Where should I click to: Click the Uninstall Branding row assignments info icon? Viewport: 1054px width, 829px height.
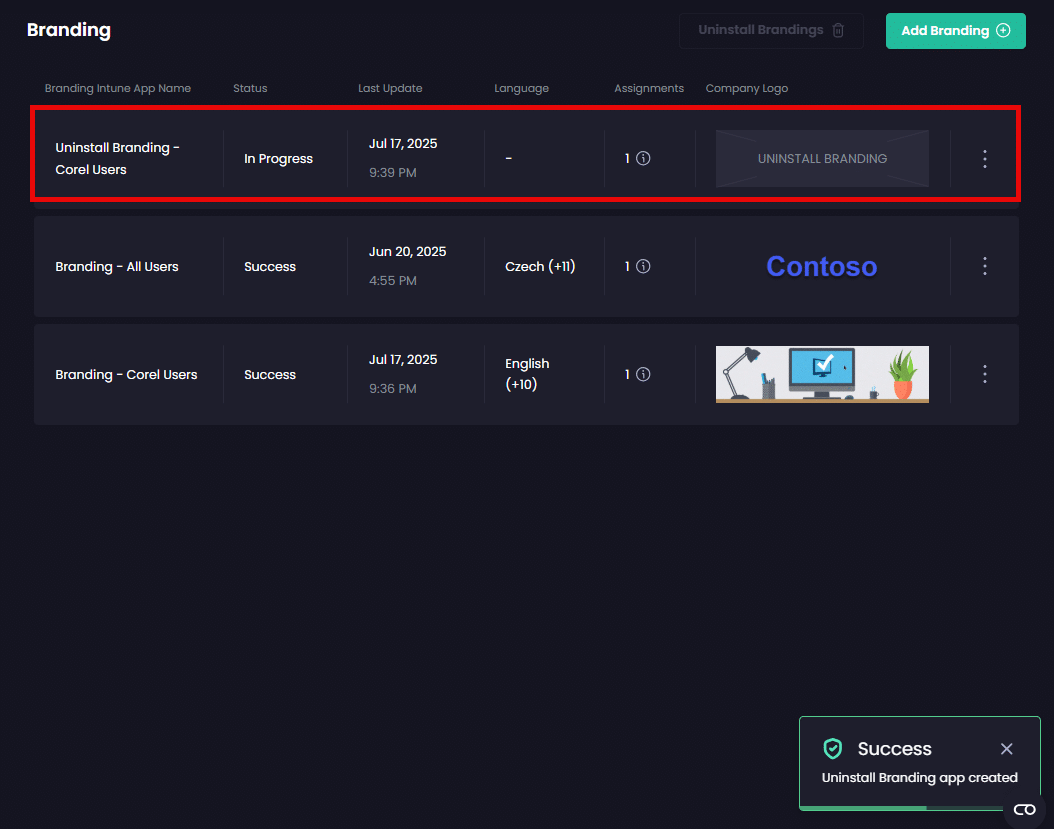tap(643, 158)
